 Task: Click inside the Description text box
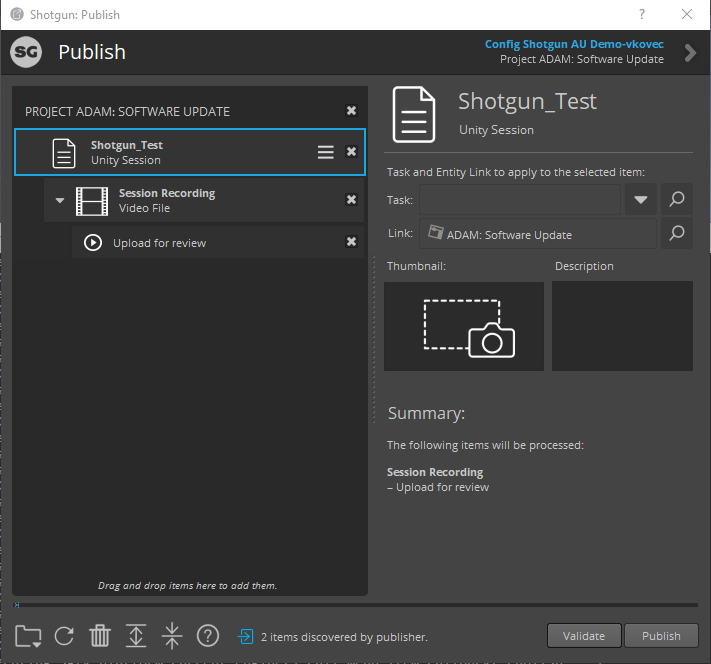(x=622, y=326)
